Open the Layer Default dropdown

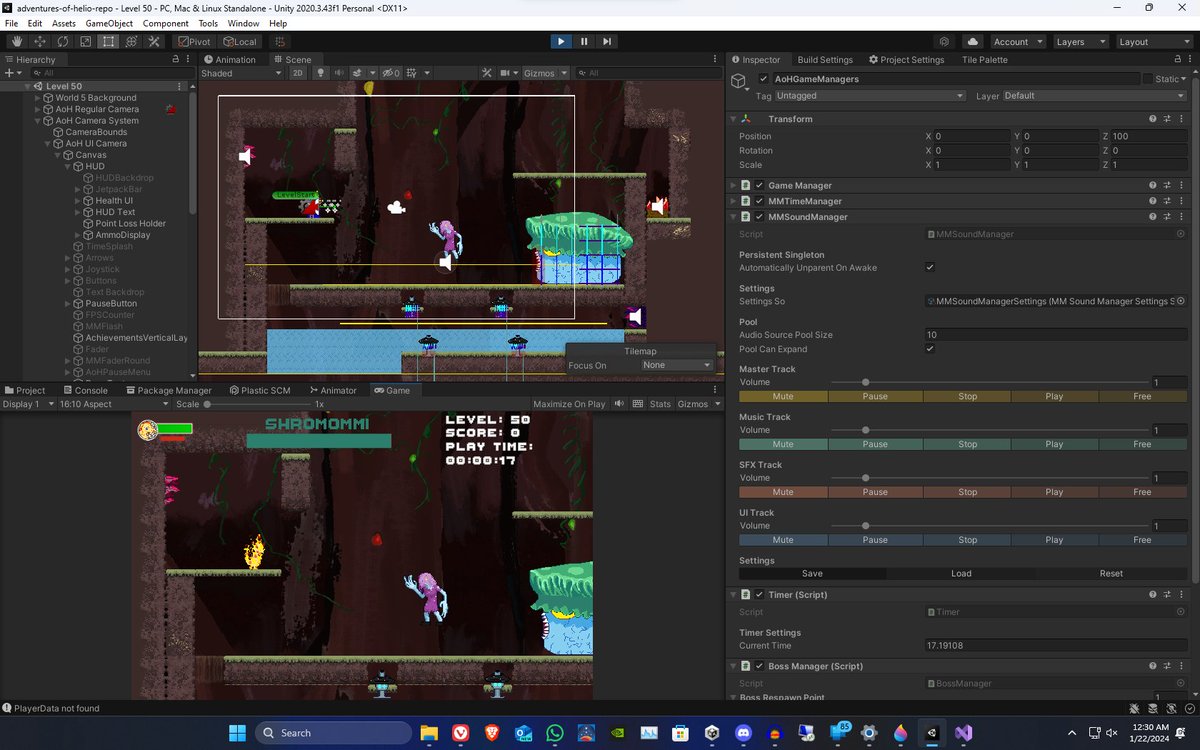click(x=1095, y=96)
